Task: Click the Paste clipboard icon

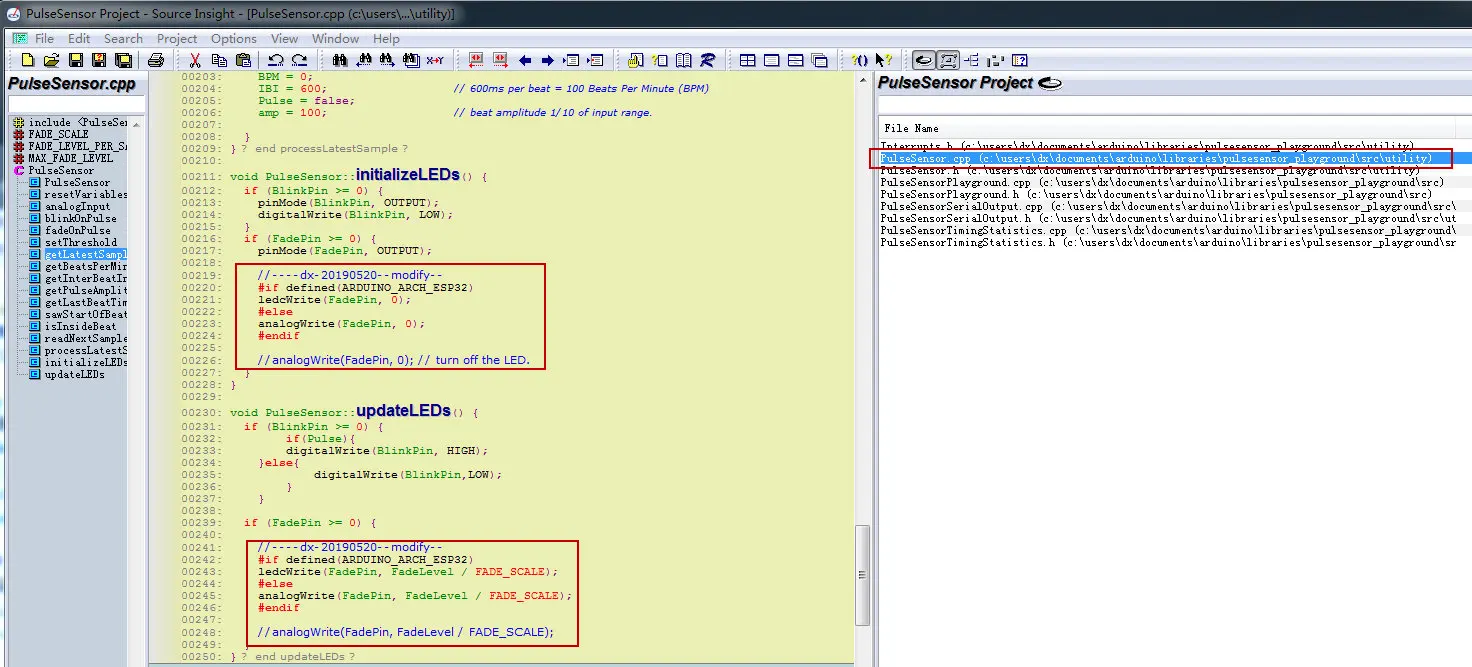Action: (x=243, y=60)
